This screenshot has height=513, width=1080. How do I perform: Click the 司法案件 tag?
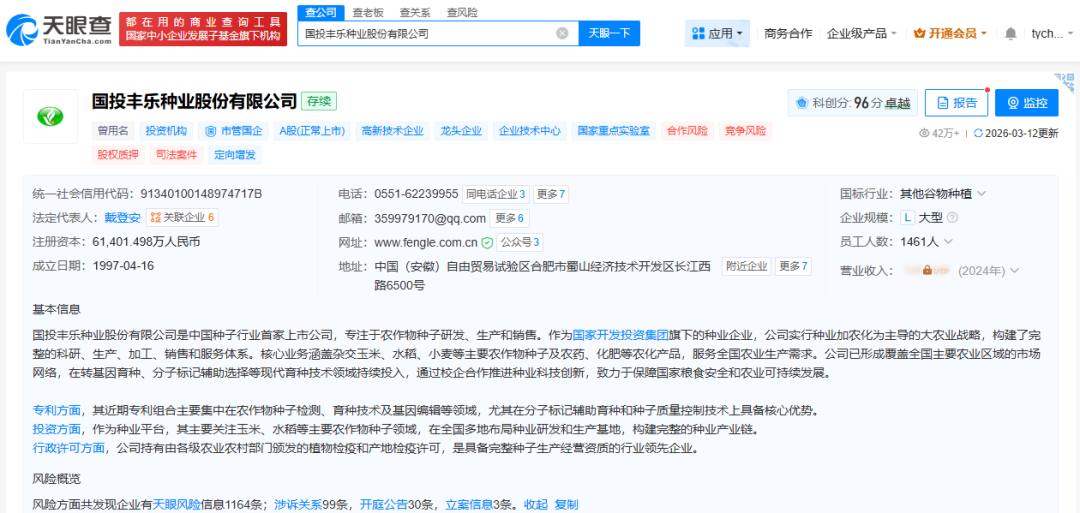(176, 155)
